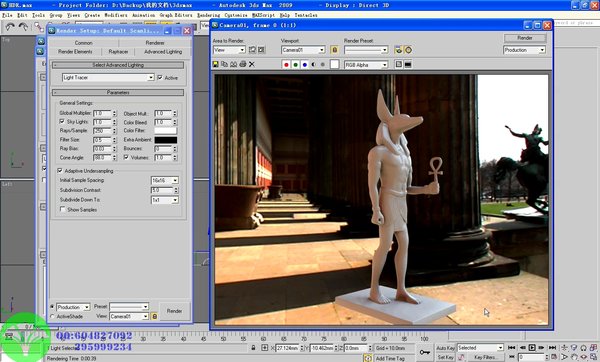Toggle the Volumes checkbox

(x=126, y=157)
